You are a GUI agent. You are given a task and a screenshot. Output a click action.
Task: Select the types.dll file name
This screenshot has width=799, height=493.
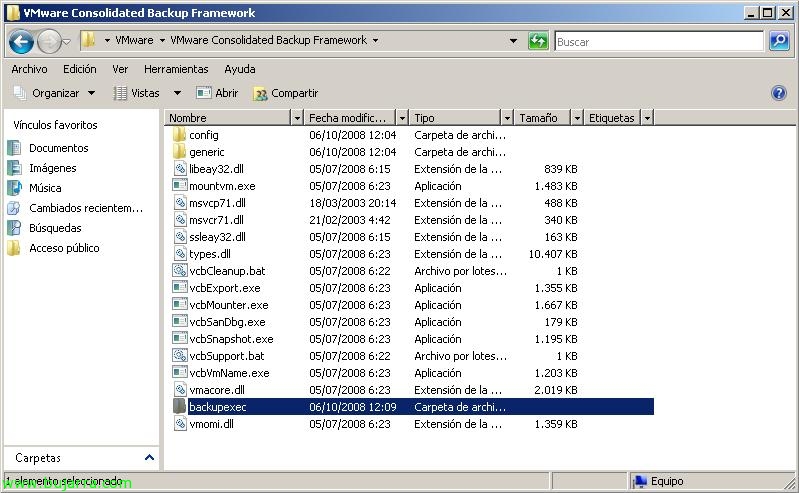tap(210, 254)
